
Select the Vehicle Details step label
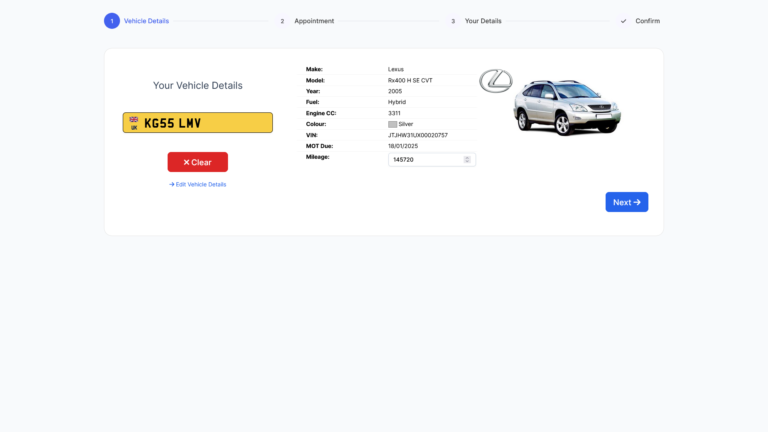pos(146,21)
